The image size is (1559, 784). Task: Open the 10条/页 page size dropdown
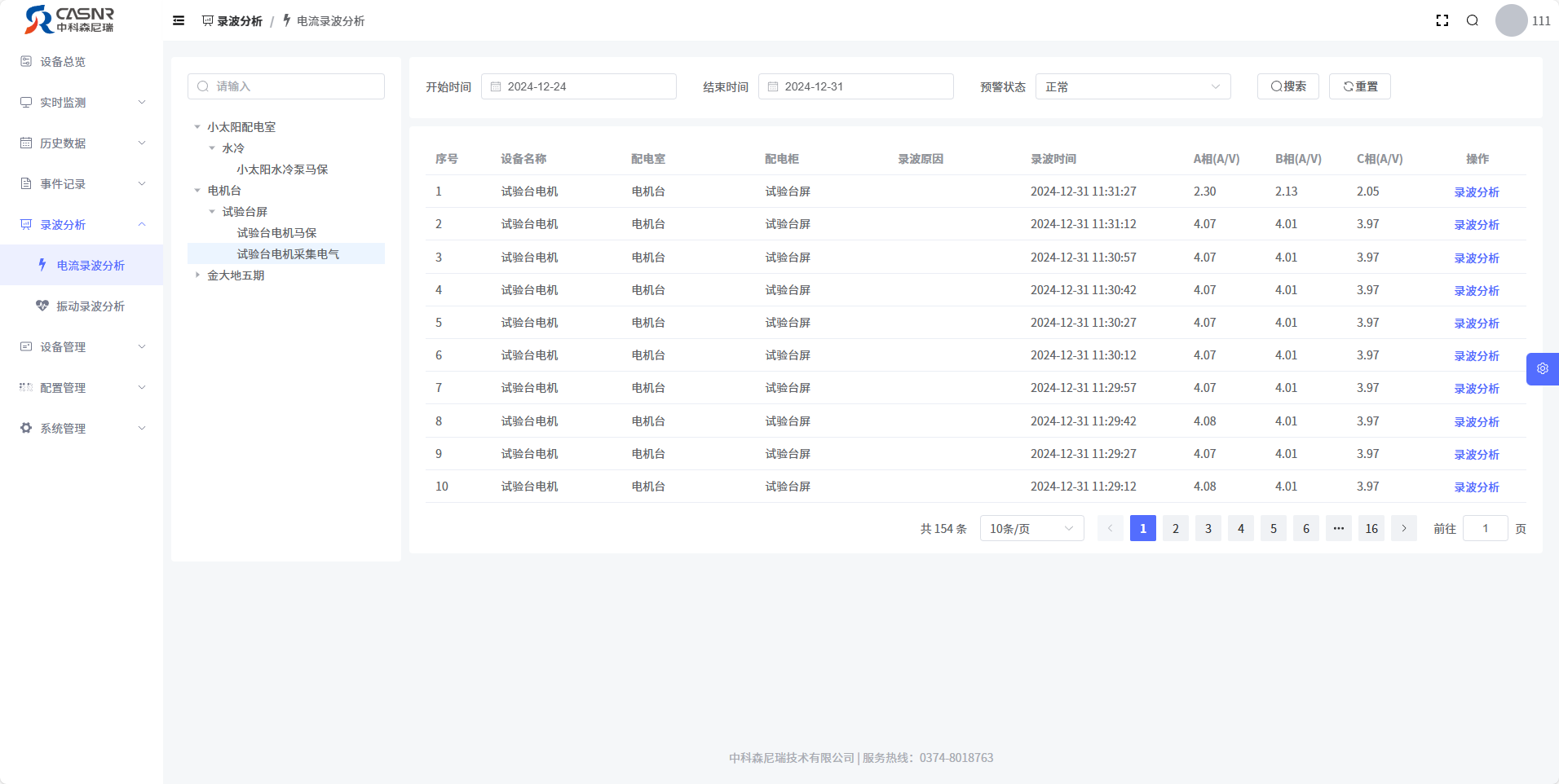pos(1031,528)
